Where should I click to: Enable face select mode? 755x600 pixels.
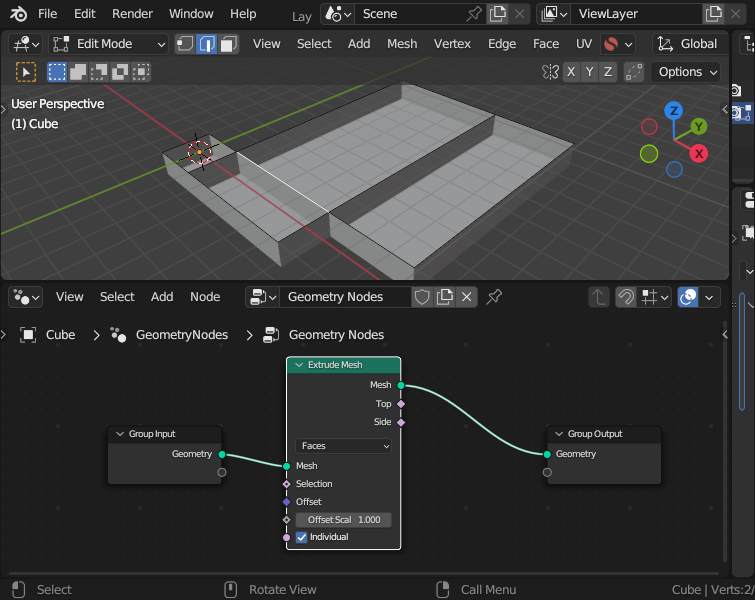pos(228,44)
